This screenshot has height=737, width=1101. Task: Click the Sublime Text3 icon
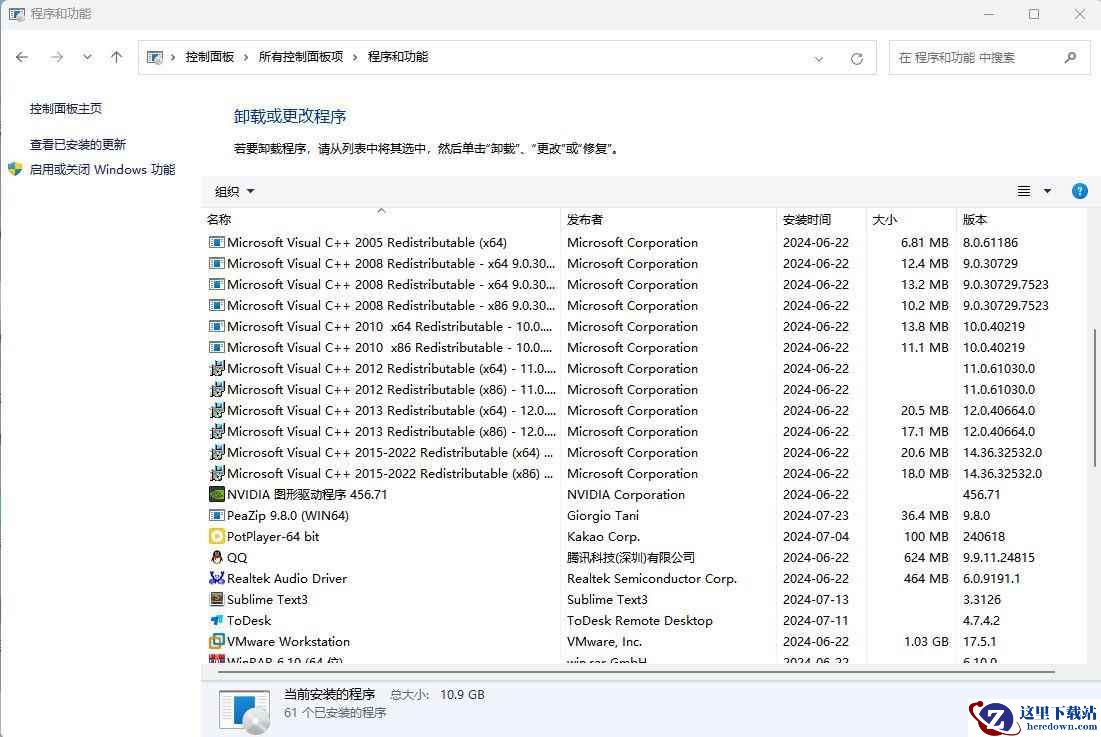tap(216, 599)
